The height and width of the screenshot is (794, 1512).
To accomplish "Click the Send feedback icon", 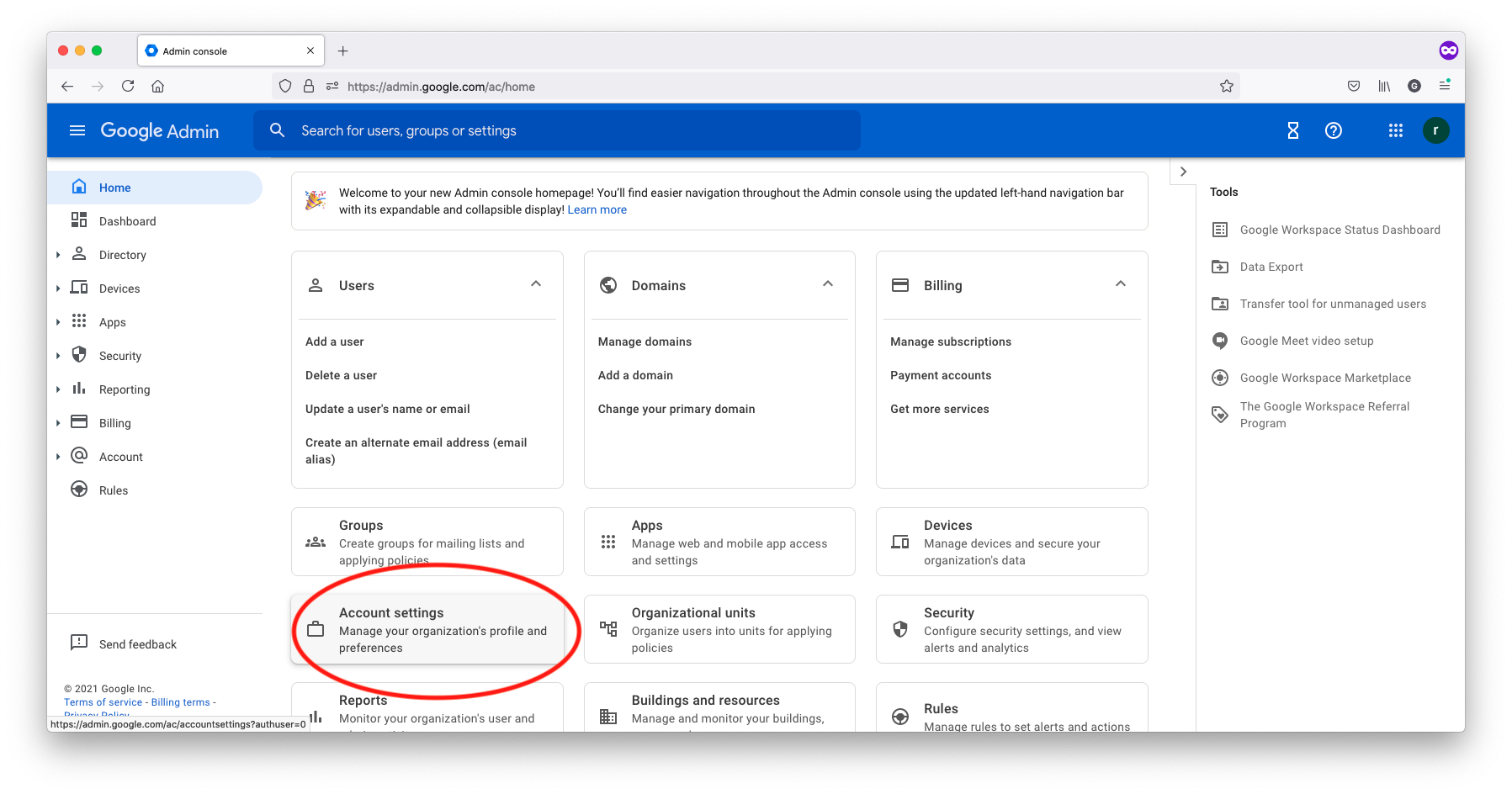I will 79,643.
